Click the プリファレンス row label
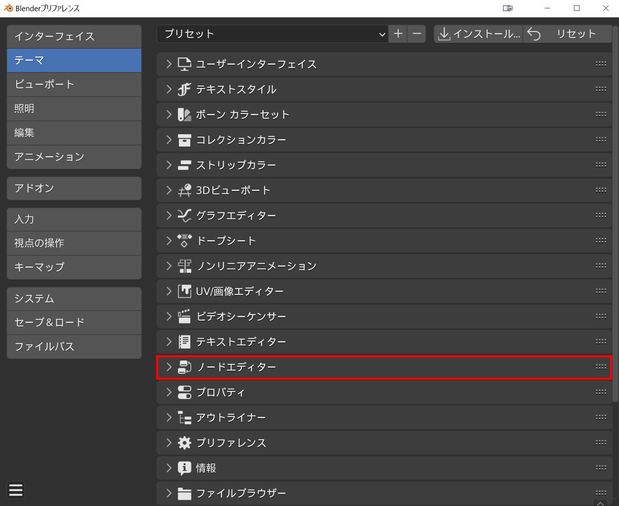The width and height of the screenshot is (619, 506). click(x=231, y=443)
